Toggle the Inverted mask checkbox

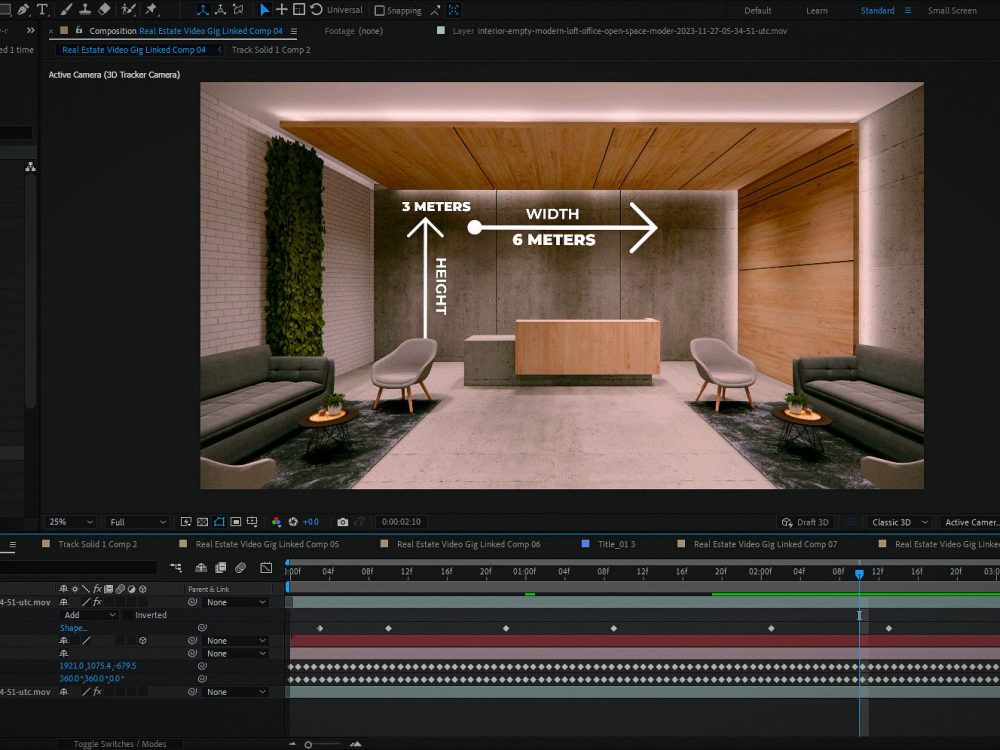click(x=129, y=615)
